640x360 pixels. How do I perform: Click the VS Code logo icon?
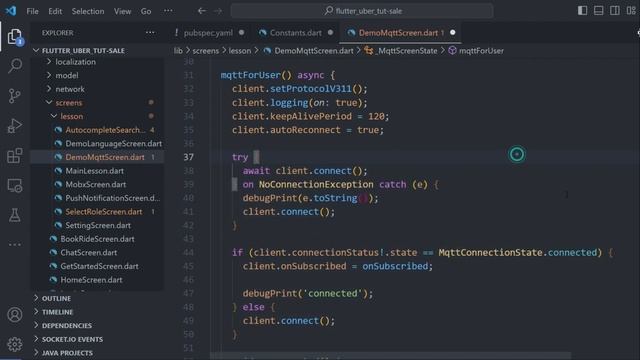pyautogui.click(x=11, y=11)
